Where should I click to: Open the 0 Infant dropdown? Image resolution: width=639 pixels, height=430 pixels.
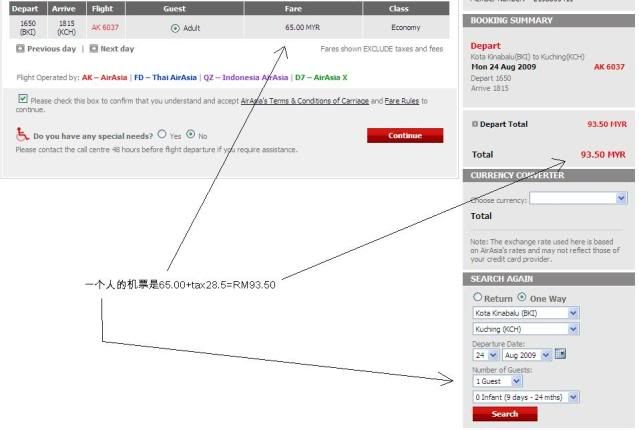pyautogui.click(x=526, y=397)
